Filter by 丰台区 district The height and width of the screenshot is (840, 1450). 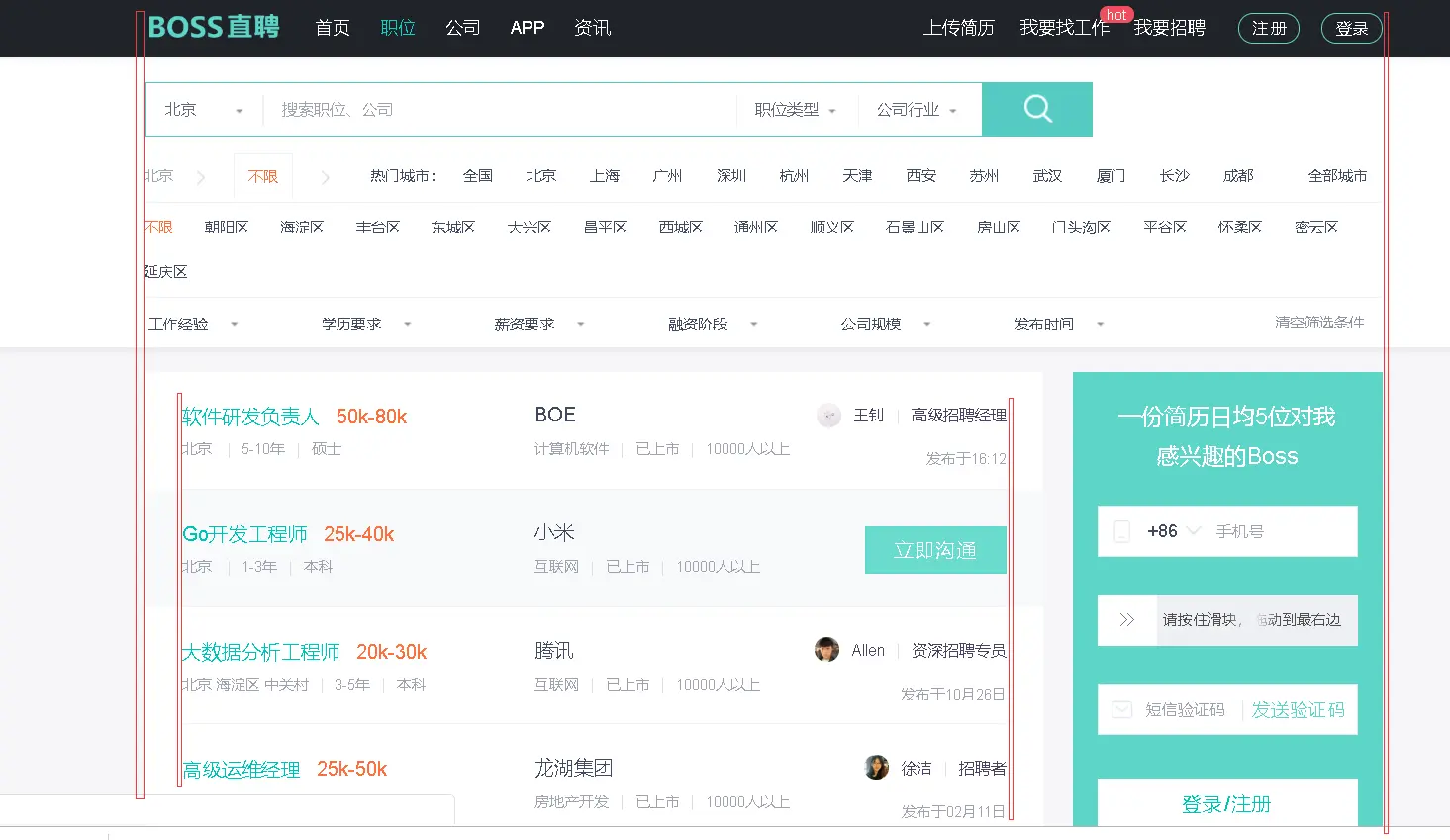coord(378,228)
